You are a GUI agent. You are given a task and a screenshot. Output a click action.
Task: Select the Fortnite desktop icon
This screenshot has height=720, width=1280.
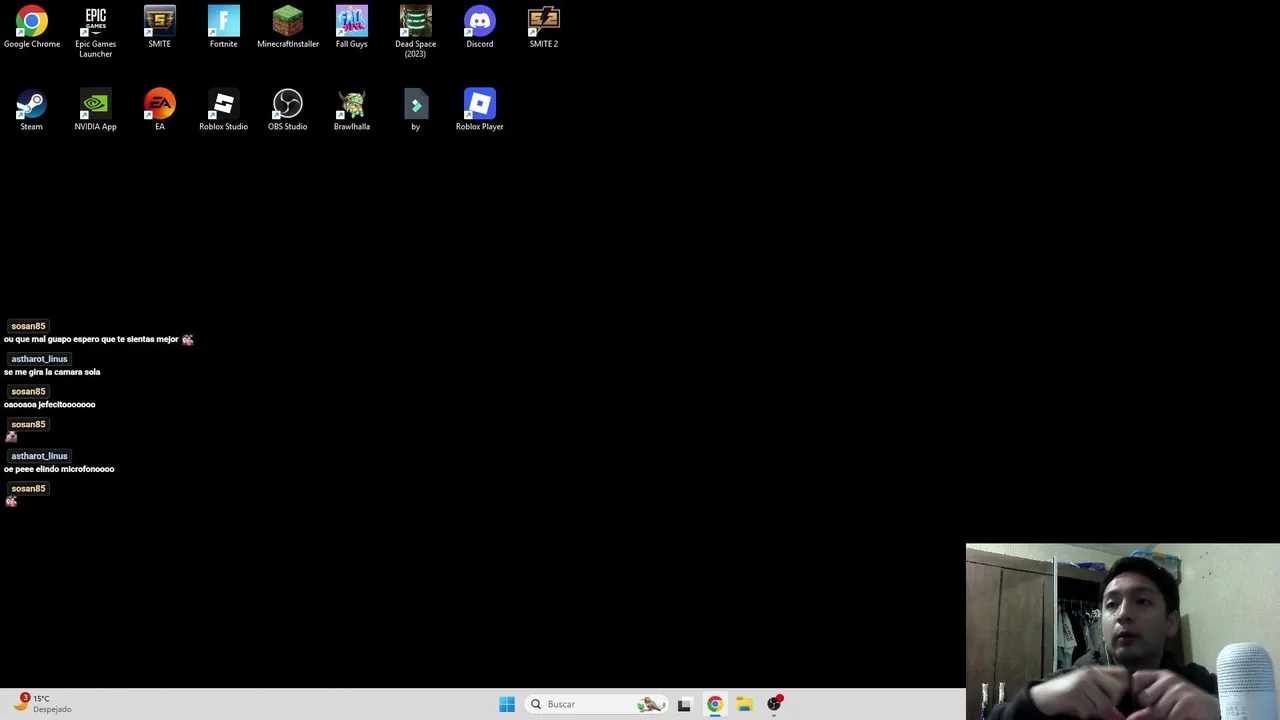coord(223,27)
